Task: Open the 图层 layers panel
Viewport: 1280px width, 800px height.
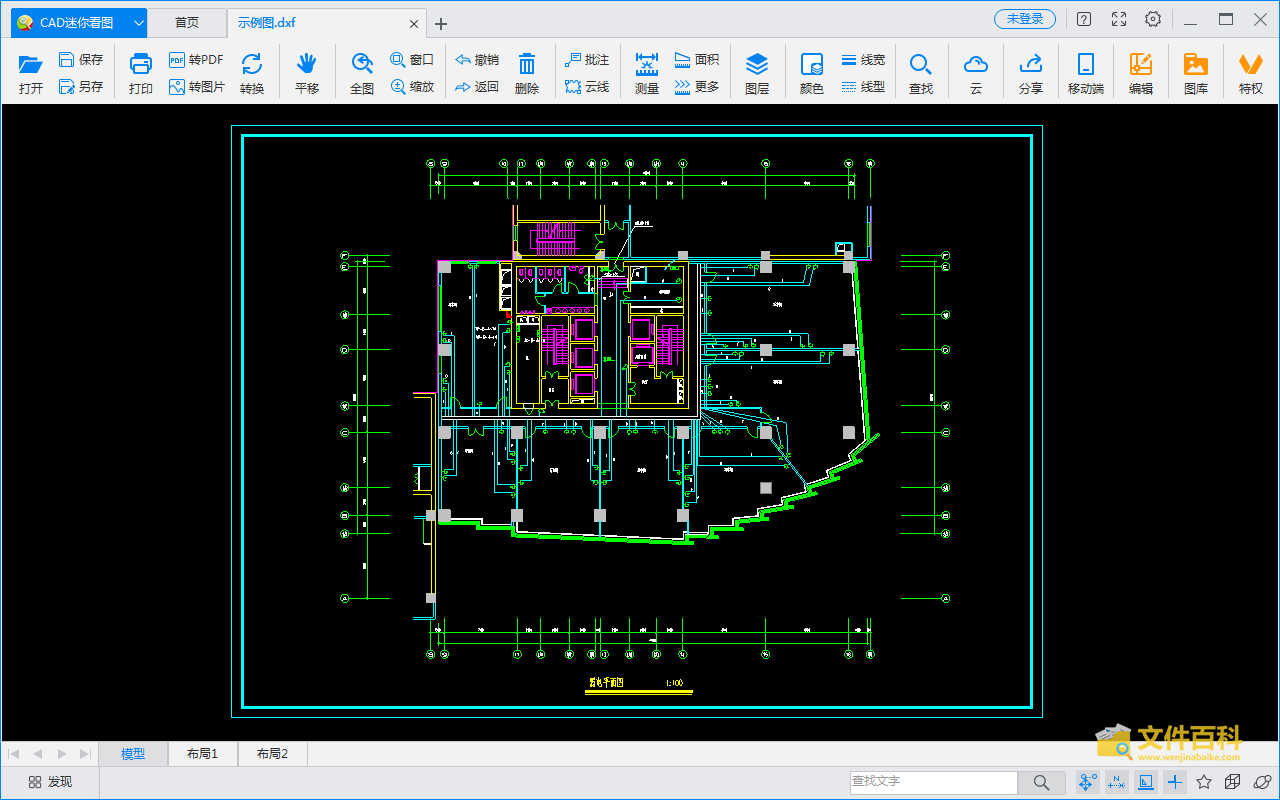Action: [757, 73]
